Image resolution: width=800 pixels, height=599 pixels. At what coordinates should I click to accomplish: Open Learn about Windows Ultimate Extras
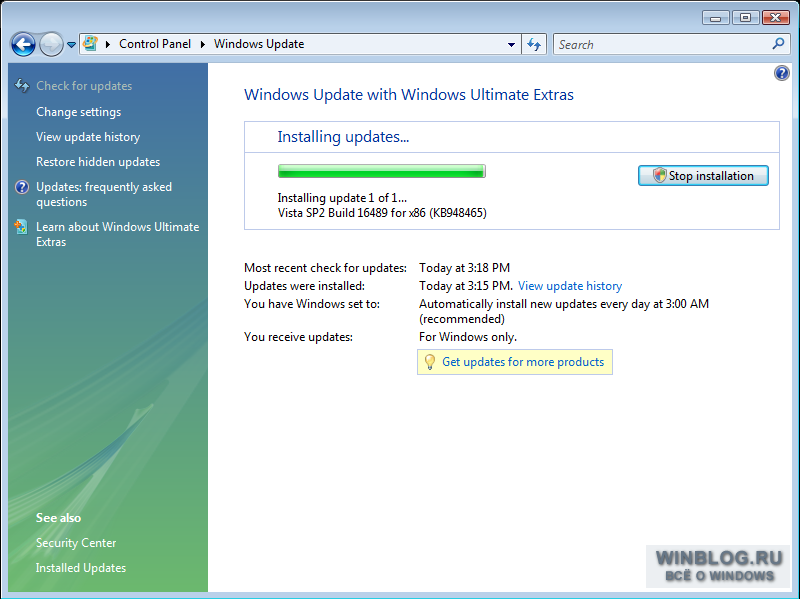[x=117, y=234]
